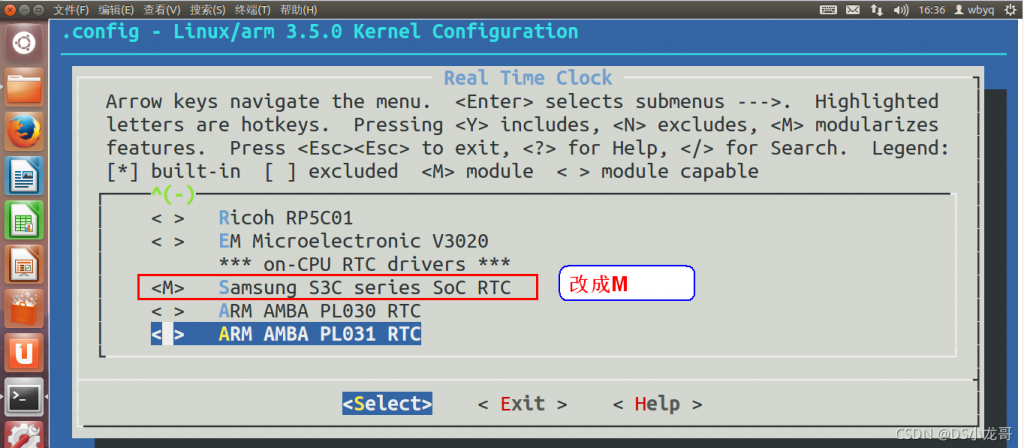Open the 文件(F) menu

click(x=71, y=10)
